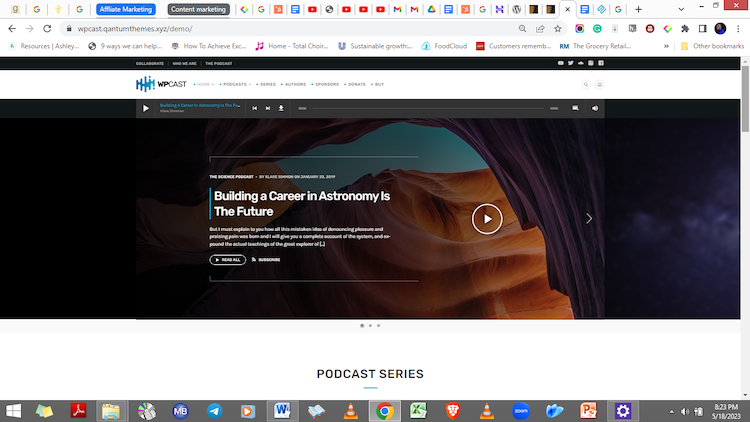This screenshot has height=422, width=750.
Task: Seek along the audio progress bar
Action: coord(428,109)
